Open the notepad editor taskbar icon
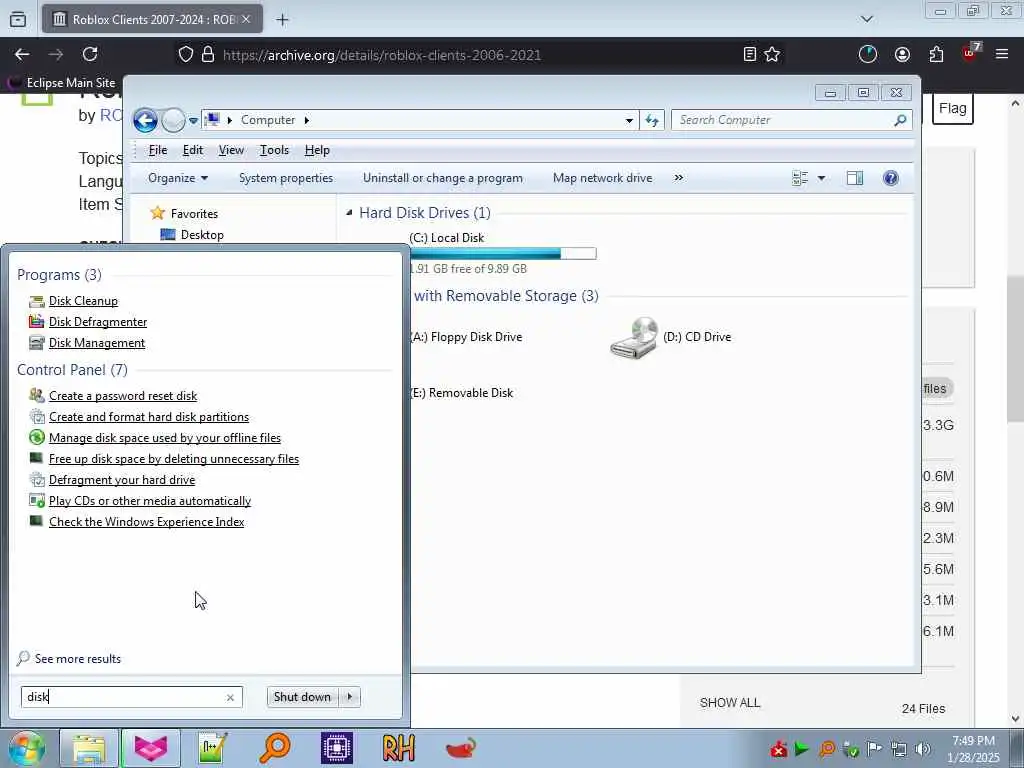This screenshot has height=768, width=1024. (x=213, y=748)
